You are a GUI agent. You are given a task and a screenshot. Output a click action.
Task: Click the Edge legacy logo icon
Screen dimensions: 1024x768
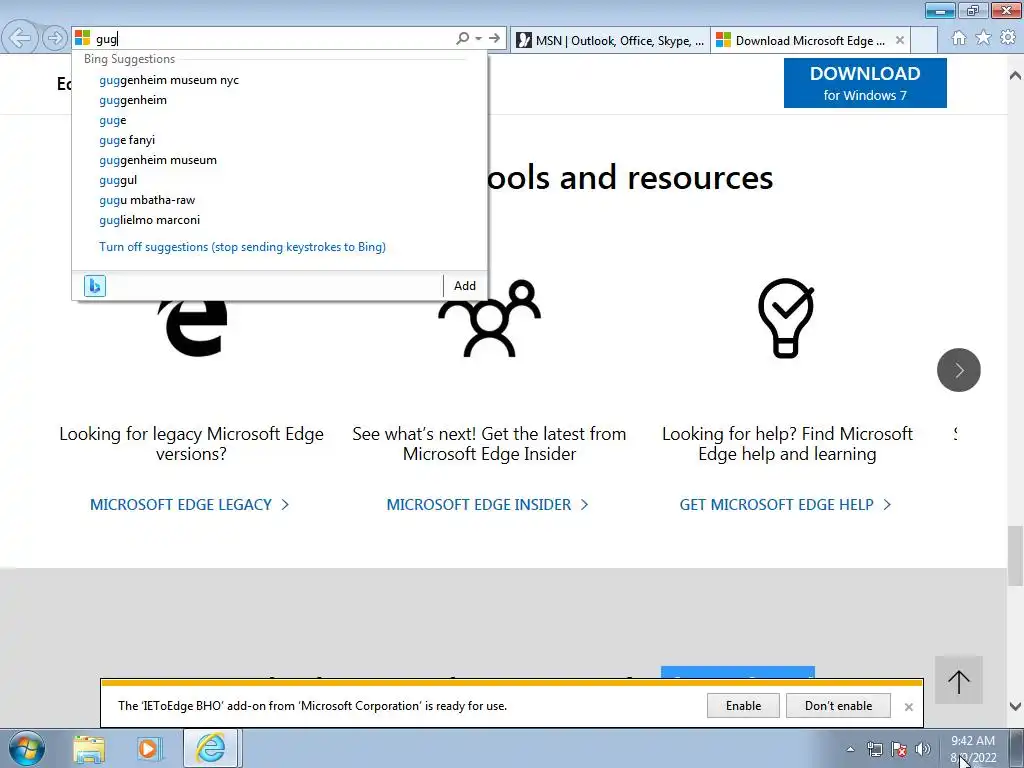(193, 328)
